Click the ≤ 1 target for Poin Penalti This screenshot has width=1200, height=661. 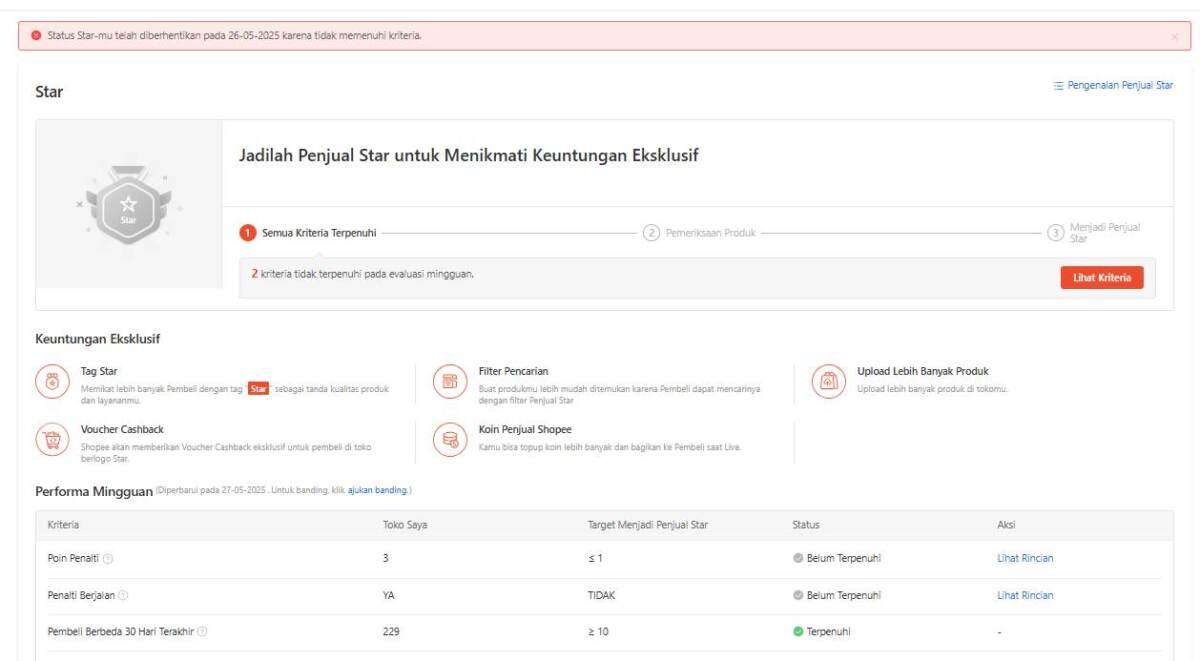click(594, 559)
